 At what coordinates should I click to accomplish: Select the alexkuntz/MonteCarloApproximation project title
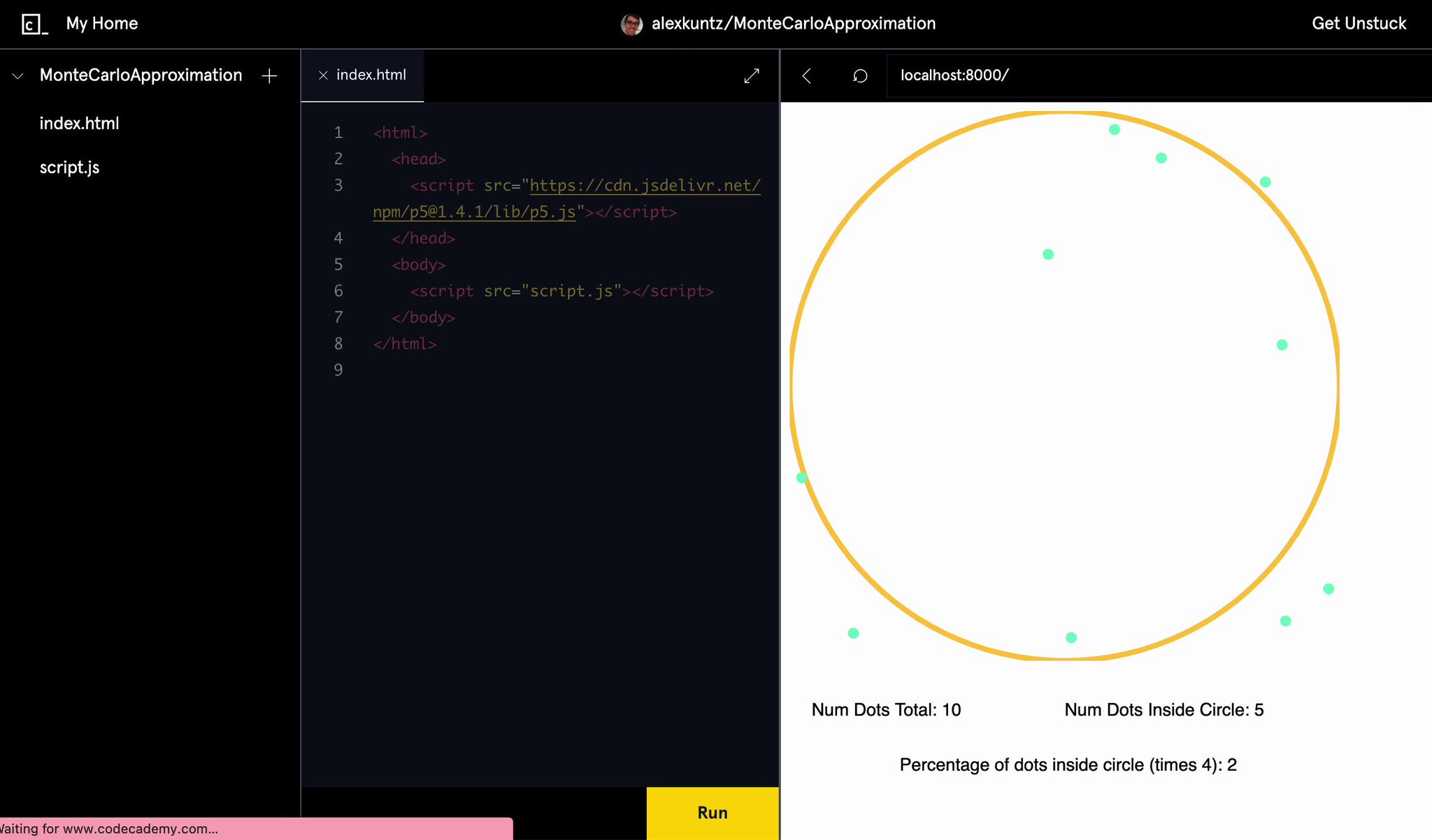(794, 23)
